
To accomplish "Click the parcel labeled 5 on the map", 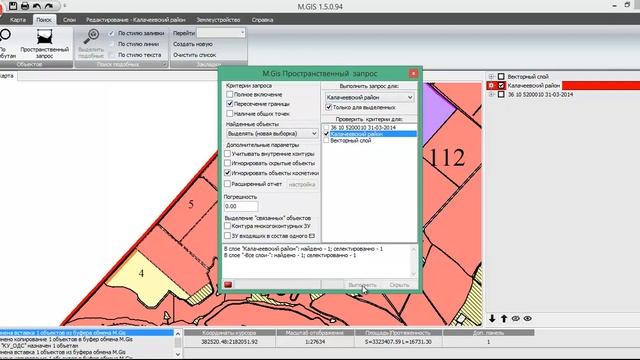I will tap(191, 204).
